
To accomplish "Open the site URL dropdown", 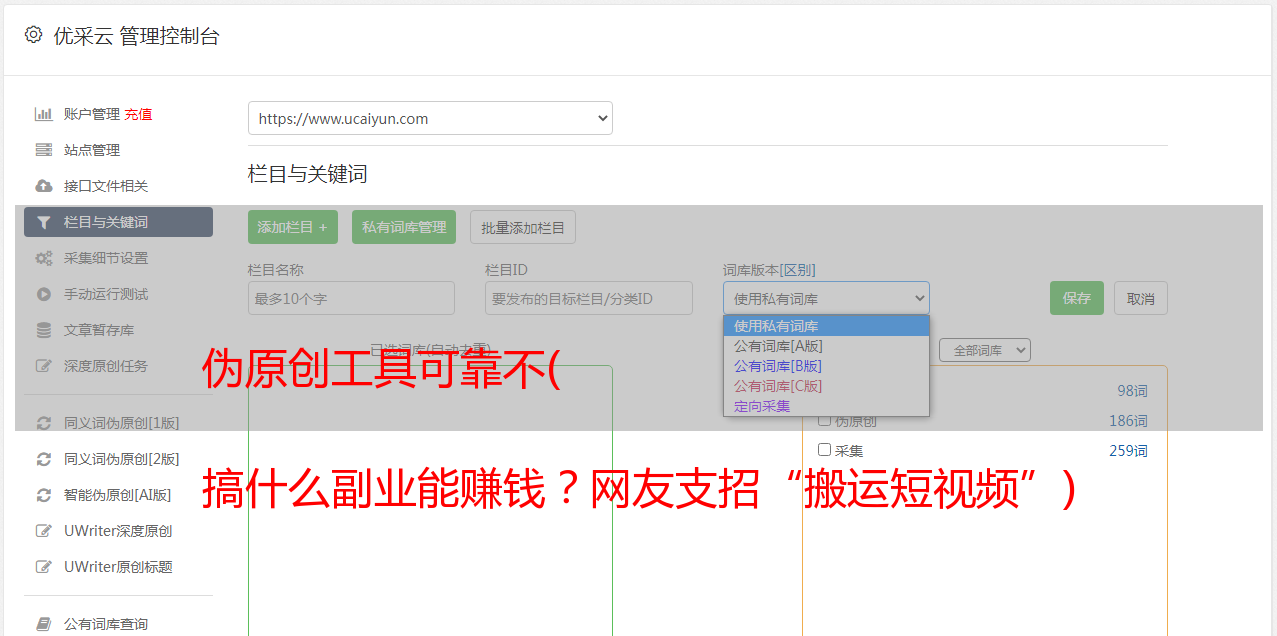I will pos(430,118).
